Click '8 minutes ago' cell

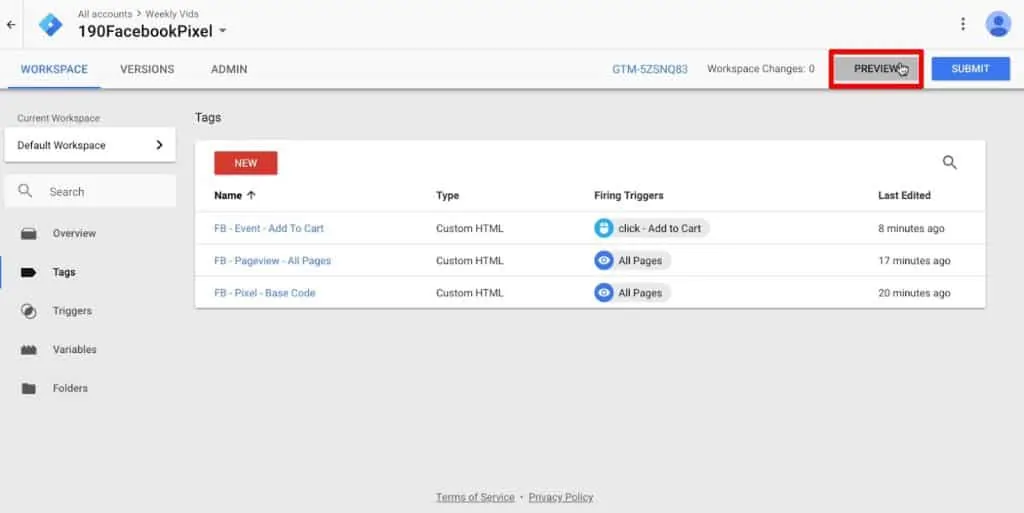[911, 228]
